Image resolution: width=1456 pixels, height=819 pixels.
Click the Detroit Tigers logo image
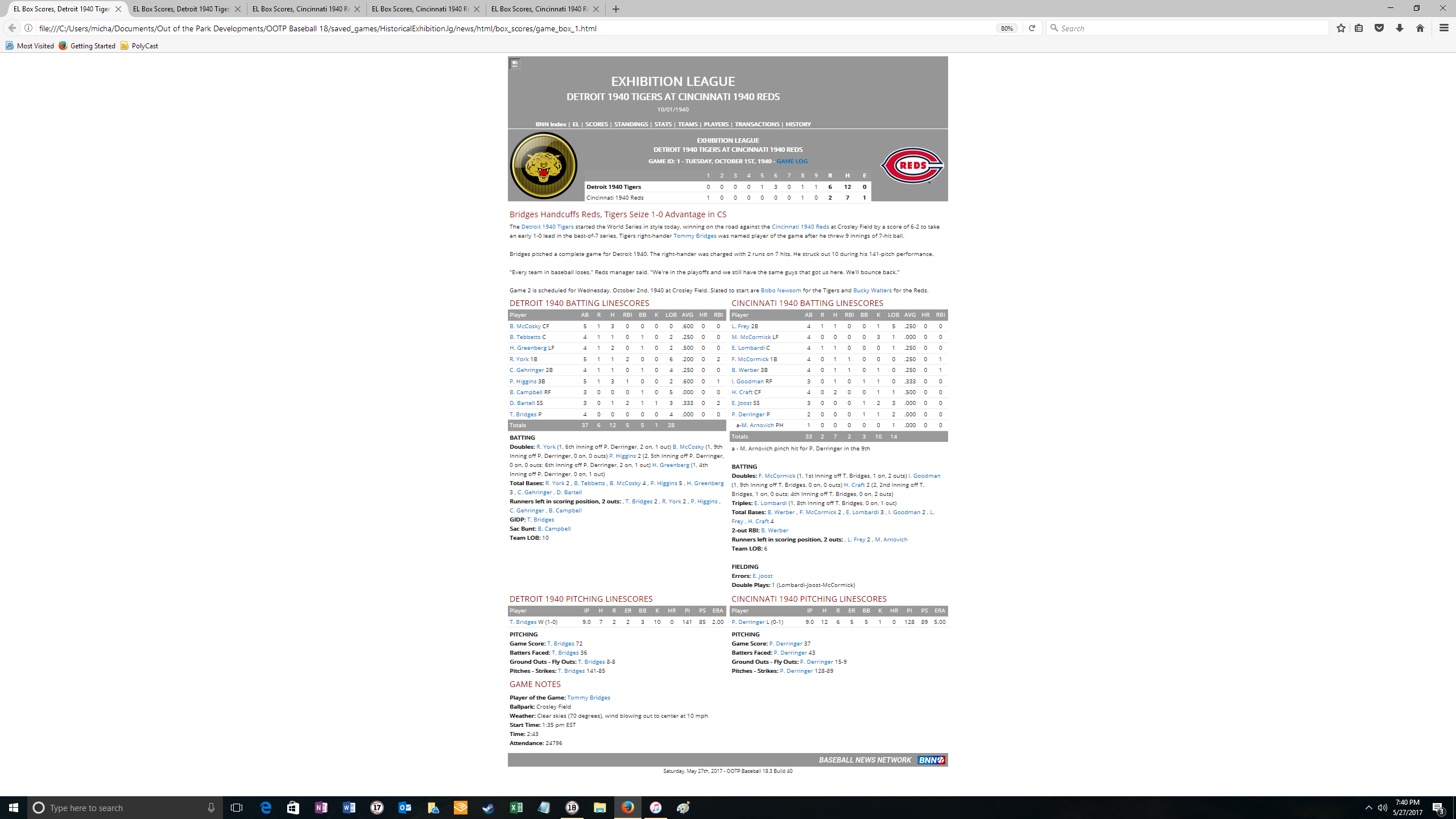click(x=544, y=166)
